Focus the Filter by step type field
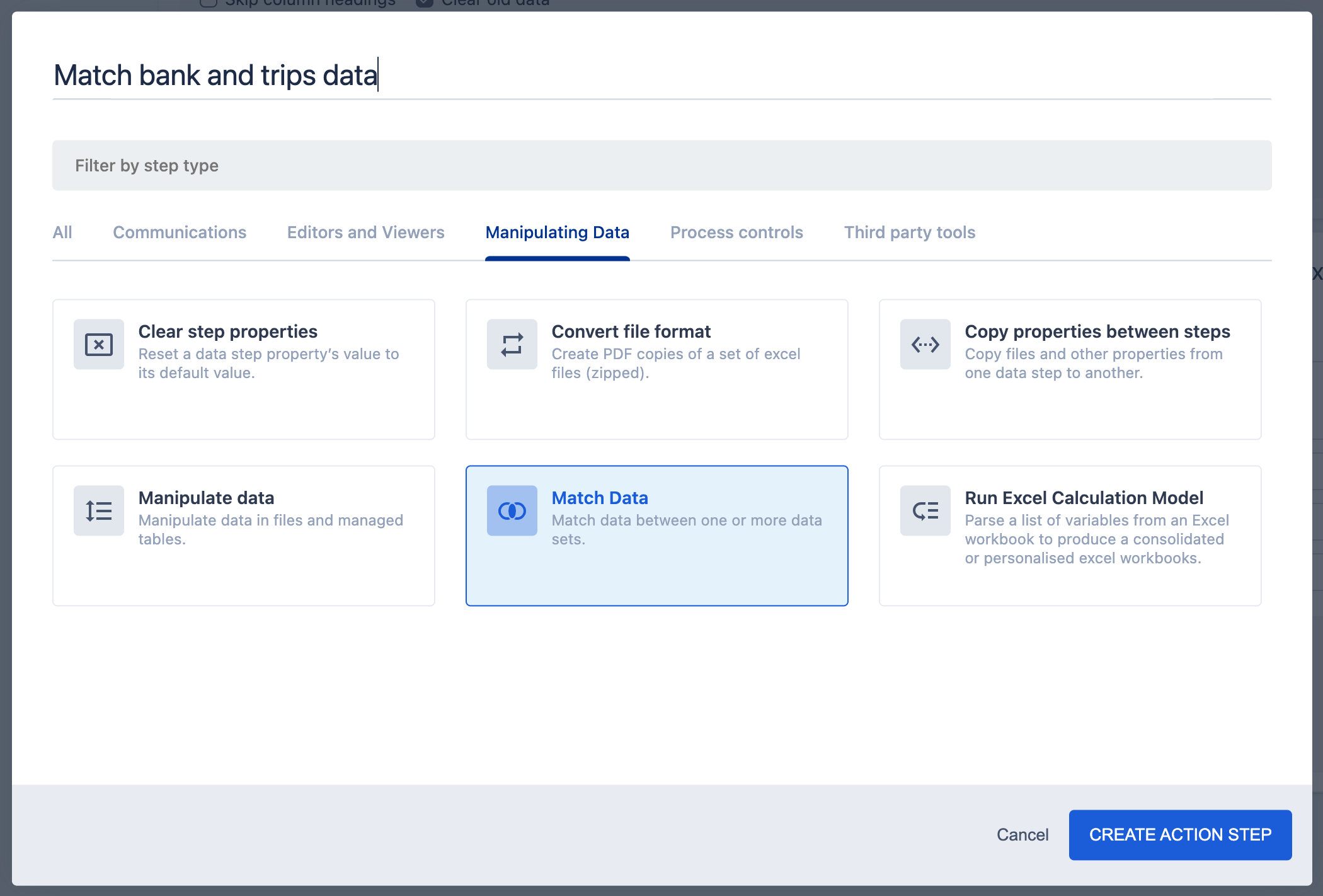The width and height of the screenshot is (1323, 896). point(661,166)
